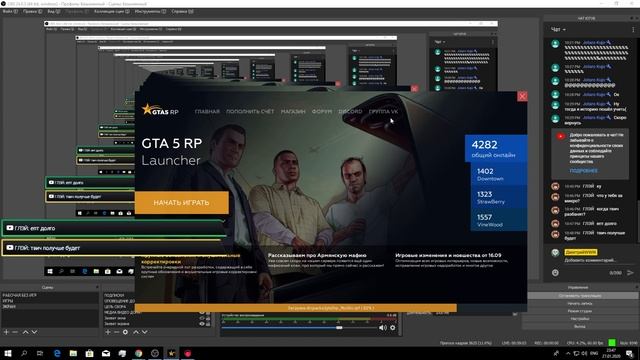The image size is (640, 360).
Task: Open the Windows notification center
Action: [x=629, y=353]
